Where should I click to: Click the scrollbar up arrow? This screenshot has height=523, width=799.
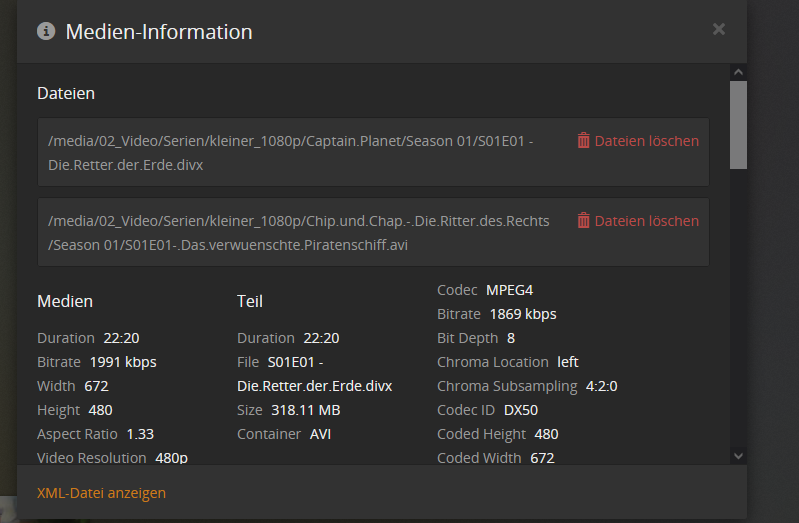[x=739, y=72]
